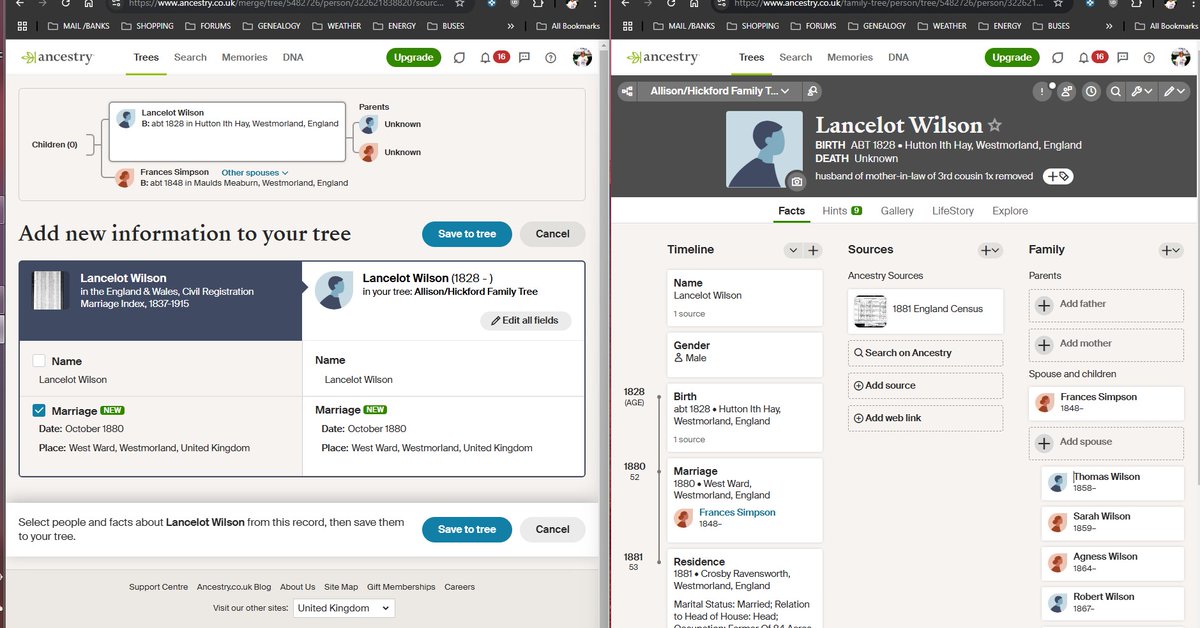Image resolution: width=1200 pixels, height=628 pixels.
Task: Open the profile avatar menu in the left window
Action: tap(582, 58)
